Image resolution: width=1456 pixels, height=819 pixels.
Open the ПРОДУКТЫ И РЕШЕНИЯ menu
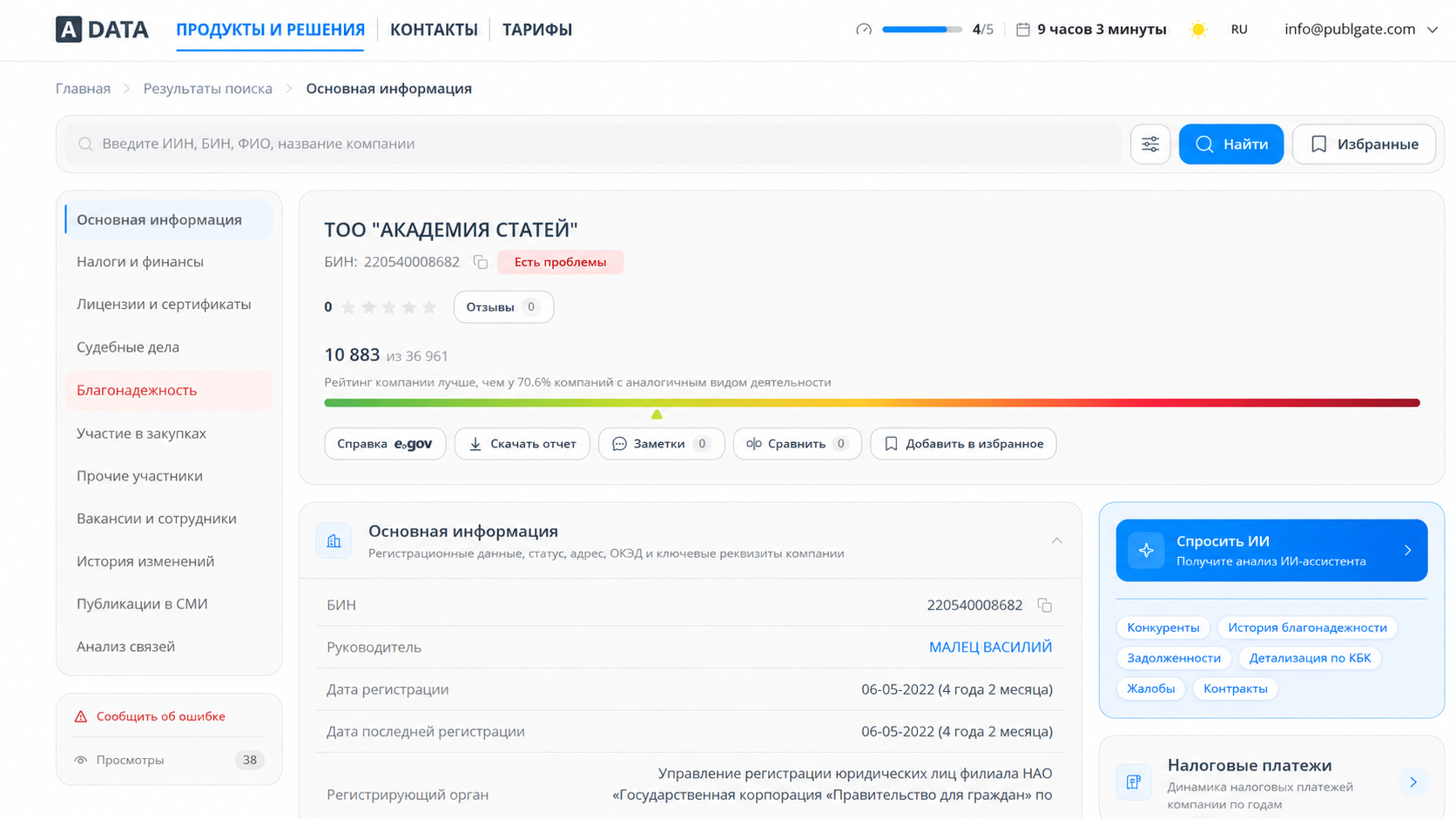coord(270,30)
